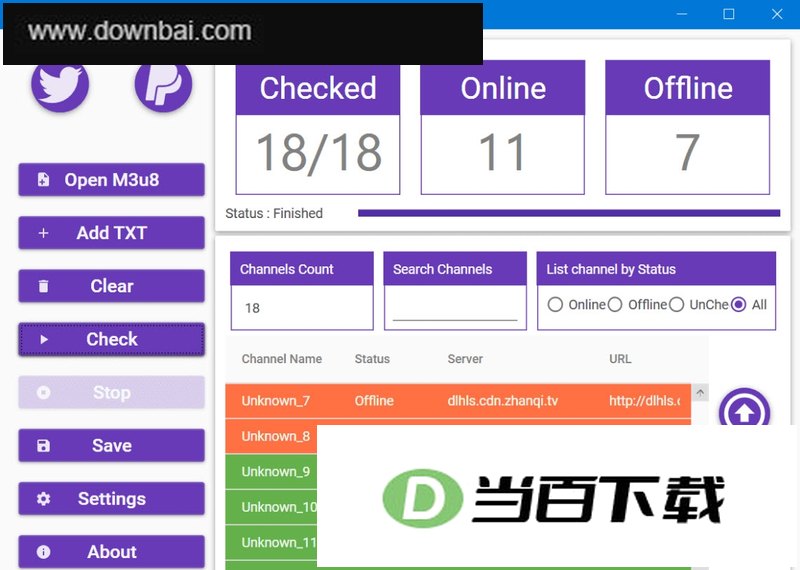Click the http://dlhls URL cell
Viewport: 800px width, 570px height.
point(644,401)
